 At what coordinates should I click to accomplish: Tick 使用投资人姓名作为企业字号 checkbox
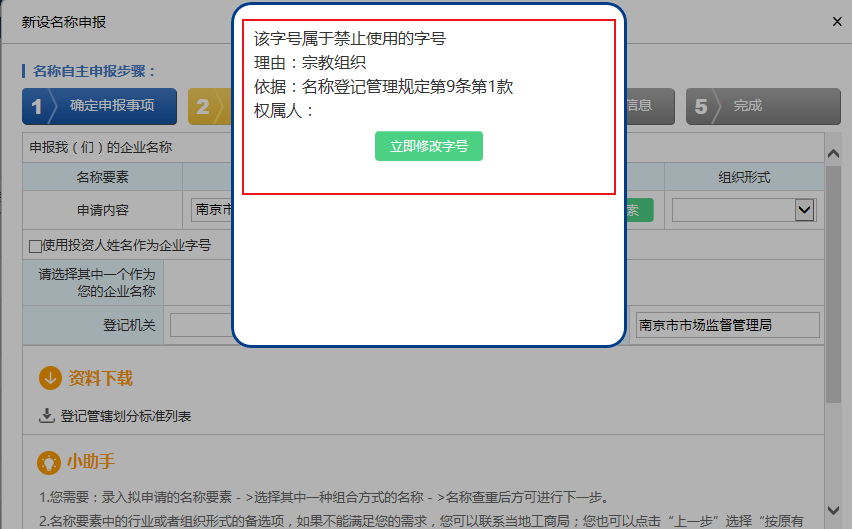[x=35, y=246]
